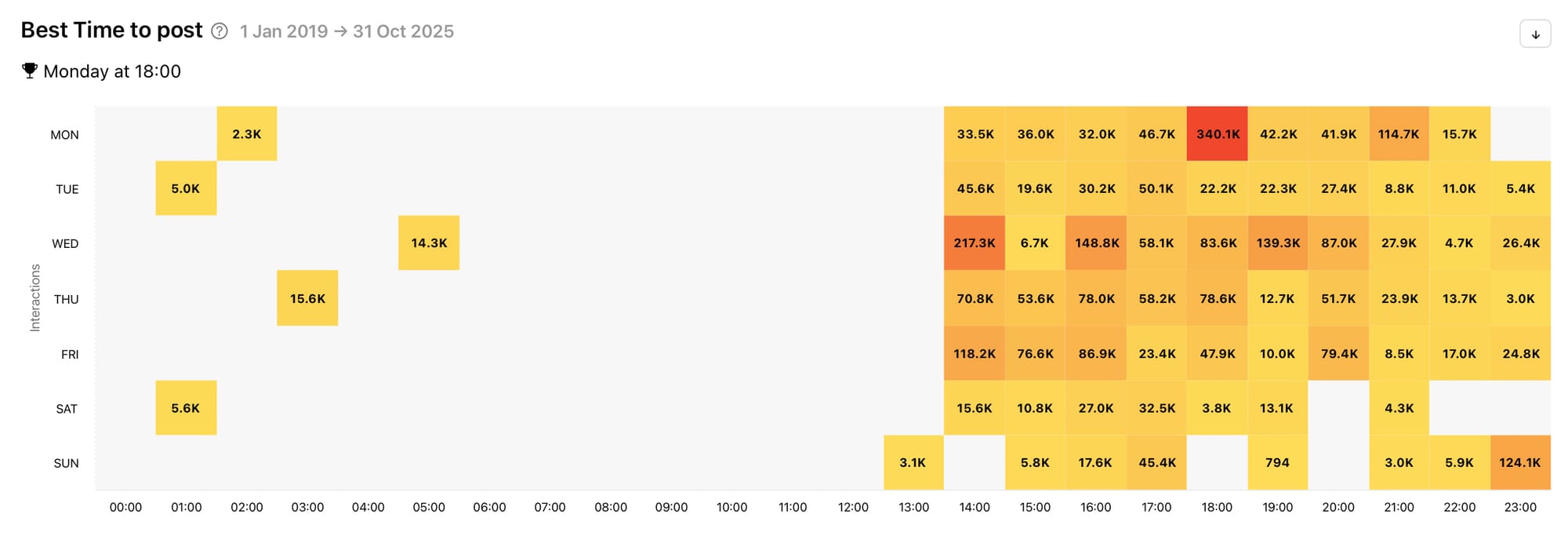Click the 114.7K cell for Monday 21:00

1399,133
